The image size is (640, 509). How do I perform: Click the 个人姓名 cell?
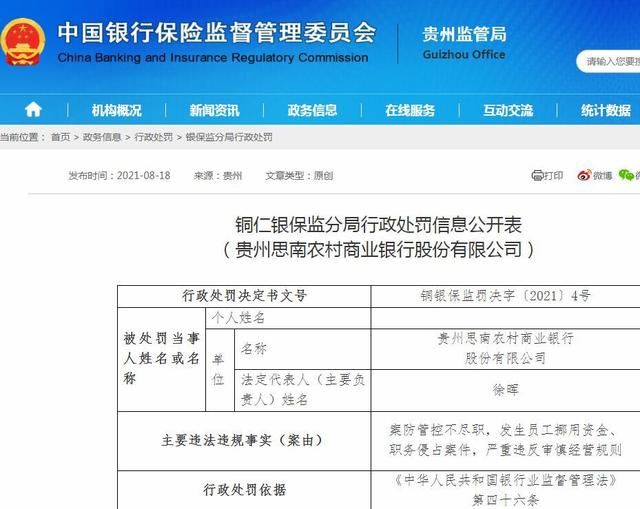tap(288, 318)
